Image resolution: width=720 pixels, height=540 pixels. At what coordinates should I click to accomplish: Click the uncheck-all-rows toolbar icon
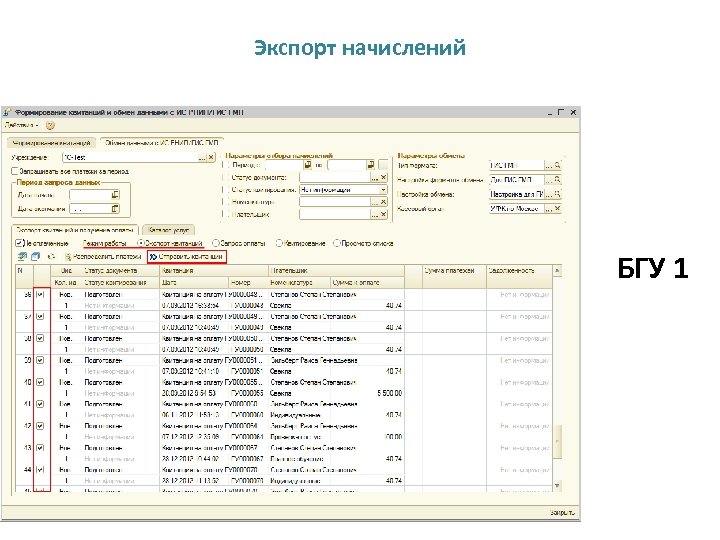(35, 257)
